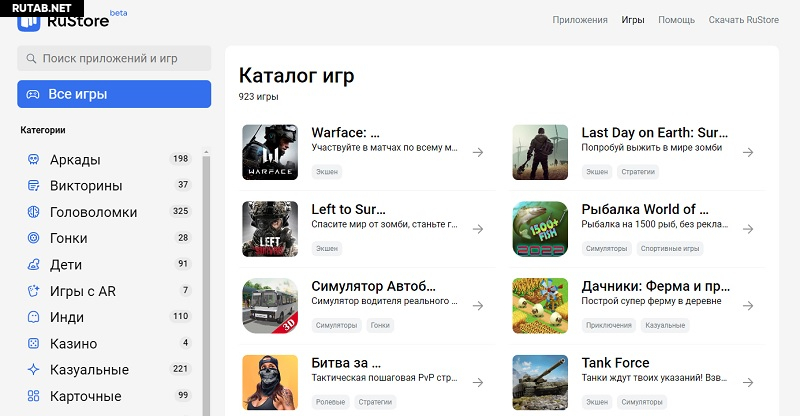Click the Warface game thumbnail
This screenshot has height=416, width=800.
click(270, 152)
